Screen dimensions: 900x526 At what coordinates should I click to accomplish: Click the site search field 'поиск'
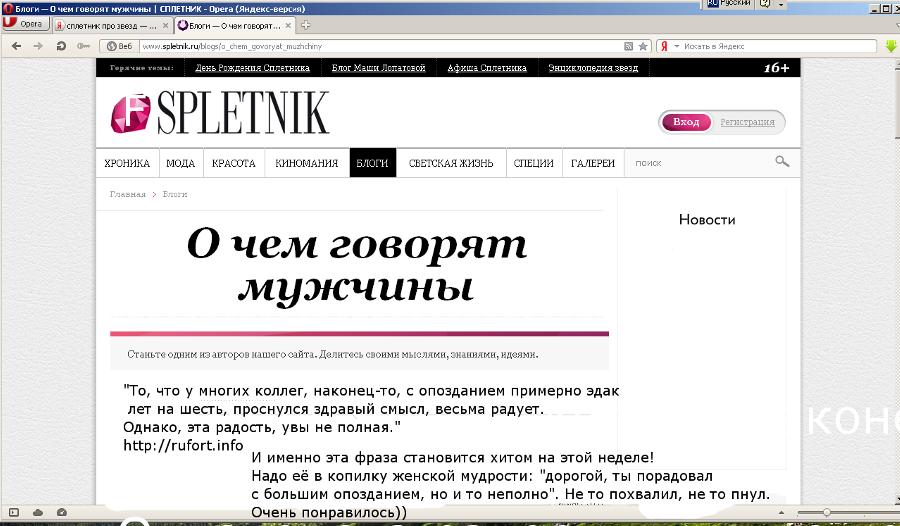point(700,163)
